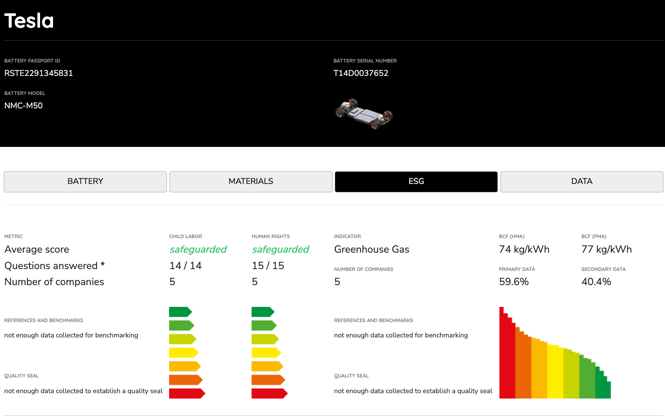
Task: Switch to the MATERIALS tab
Action: 251,181
